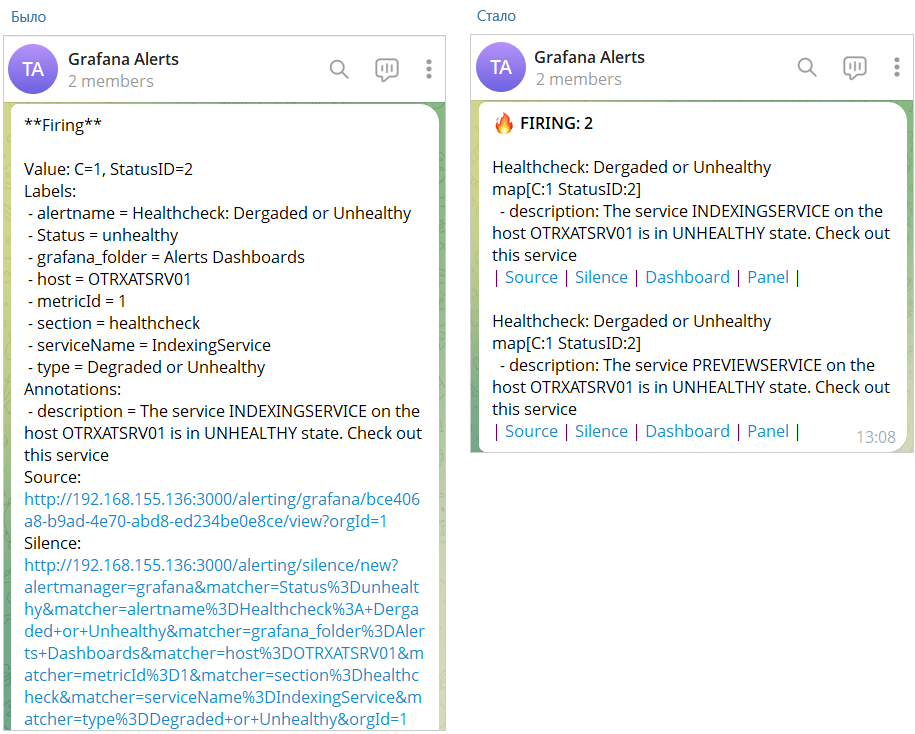Open the Grafana Alerts title in the right chat
The image size is (915, 734).
pos(589,57)
